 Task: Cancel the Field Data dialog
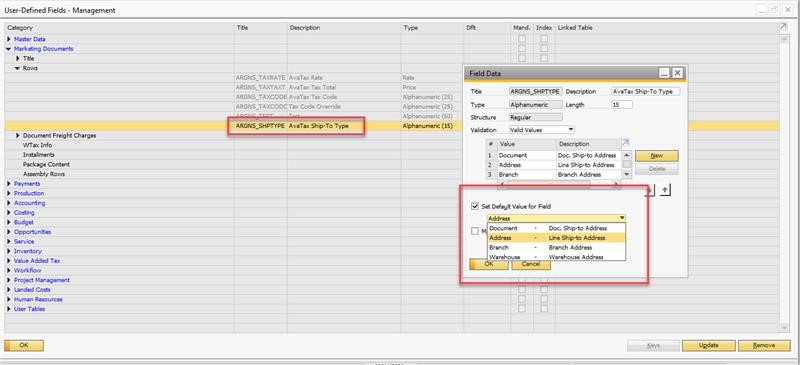pos(531,264)
